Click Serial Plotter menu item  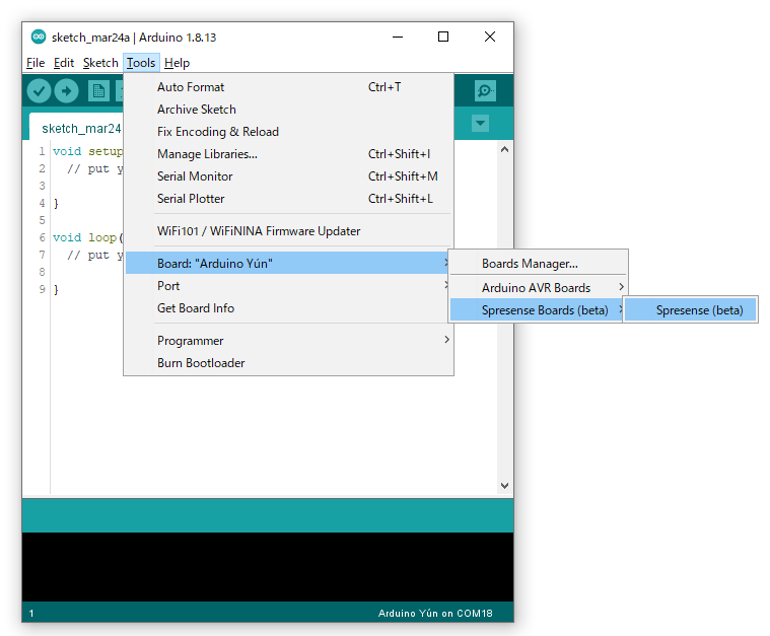click(191, 198)
